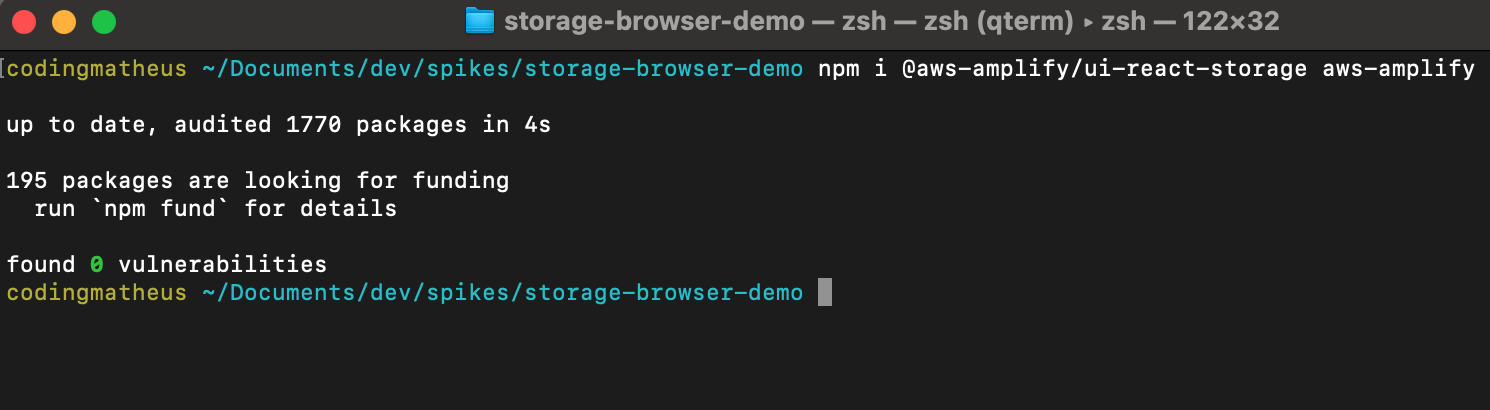Click the green 0 vulnerabilities count
Screen dimensions: 1490x410
coord(97,265)
